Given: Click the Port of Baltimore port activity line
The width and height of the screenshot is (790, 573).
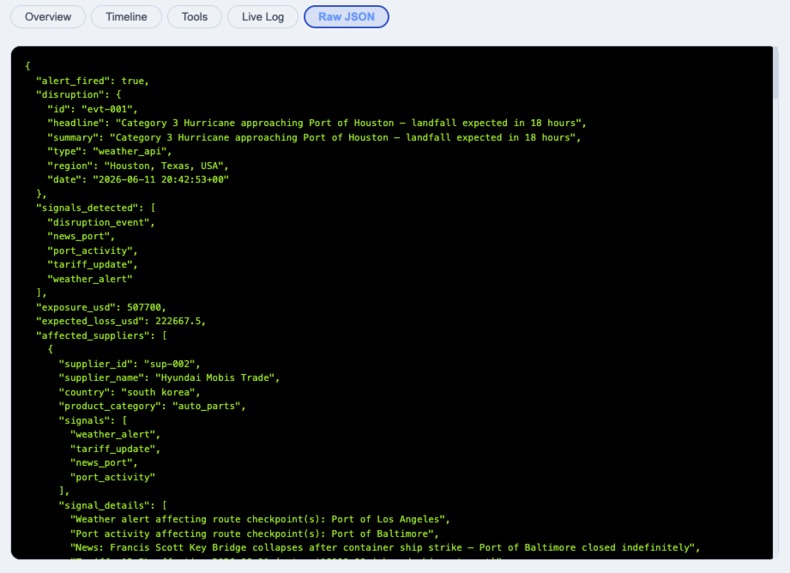Looking at the screenshot, I should (254, 534).
